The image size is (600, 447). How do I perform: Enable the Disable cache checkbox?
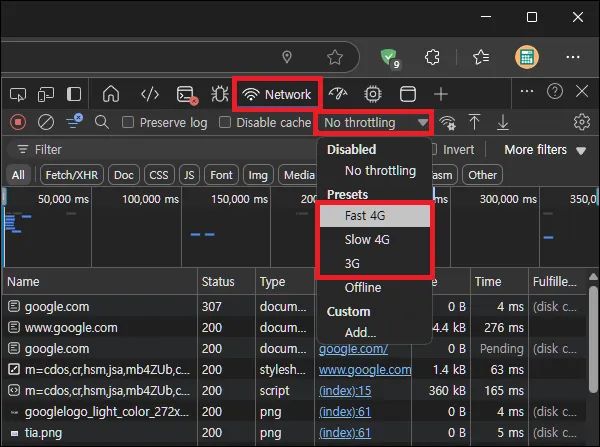point(225,122)
